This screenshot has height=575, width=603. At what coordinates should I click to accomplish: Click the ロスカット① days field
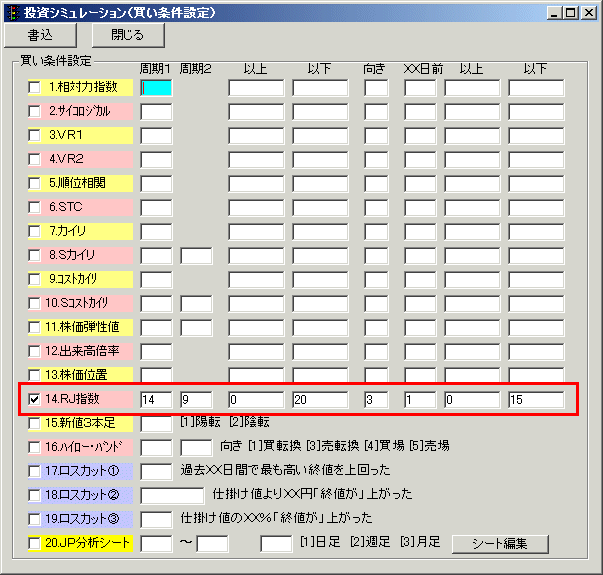(x=156, y=472)
